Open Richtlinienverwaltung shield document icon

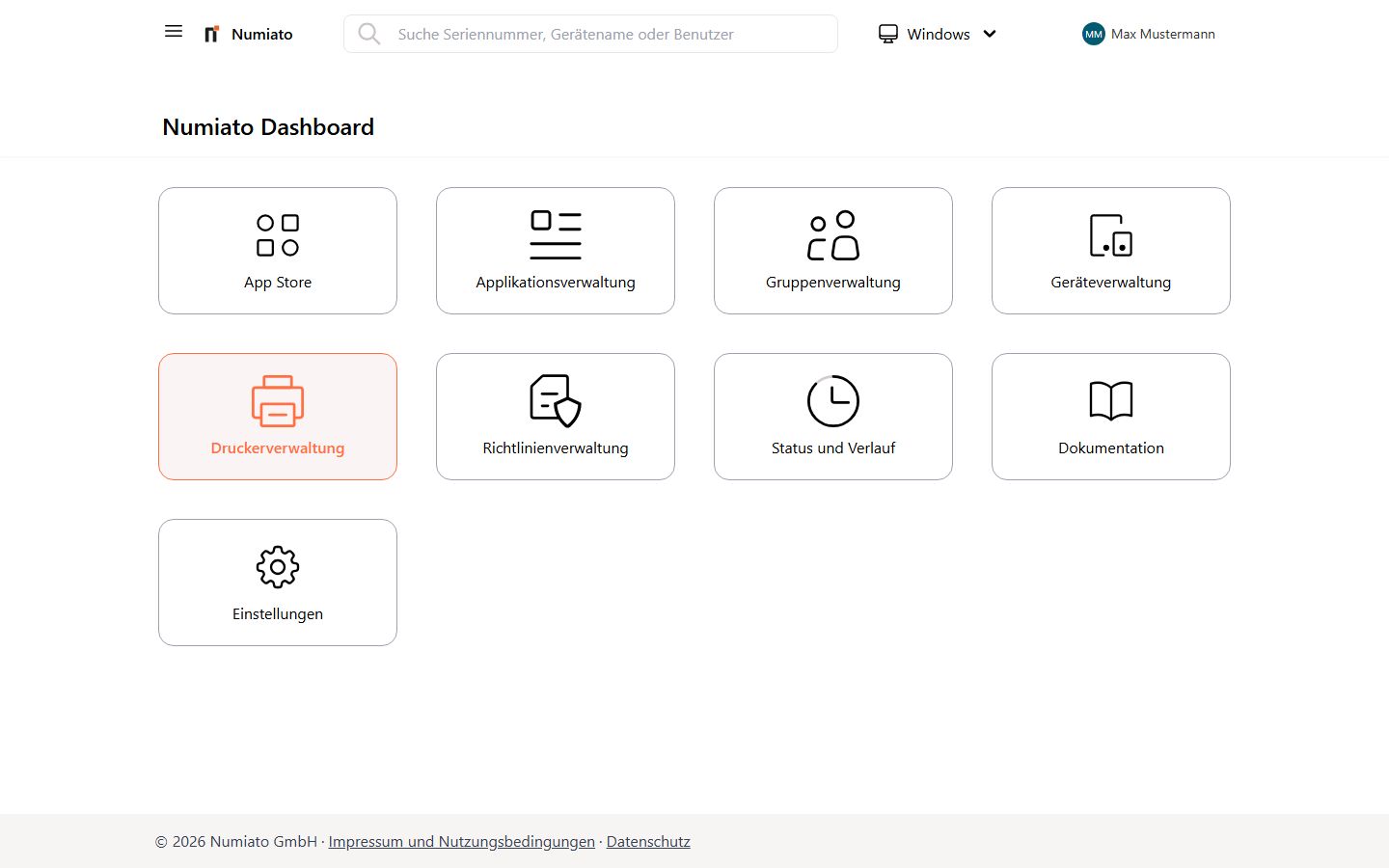point(556,401)
